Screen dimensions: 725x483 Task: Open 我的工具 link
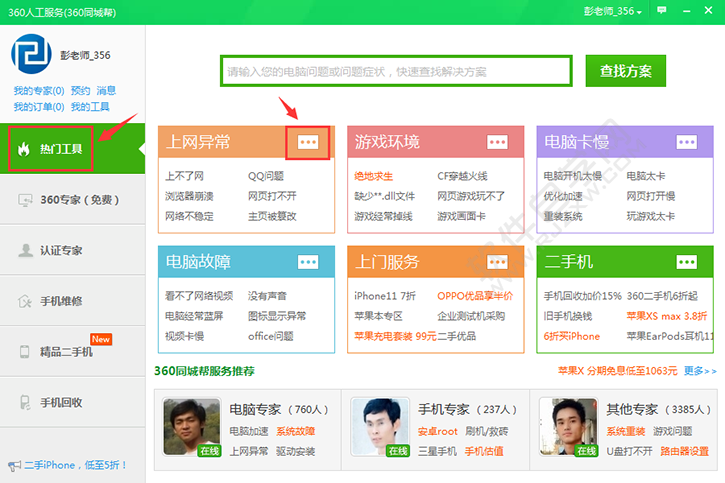point(90,107)
